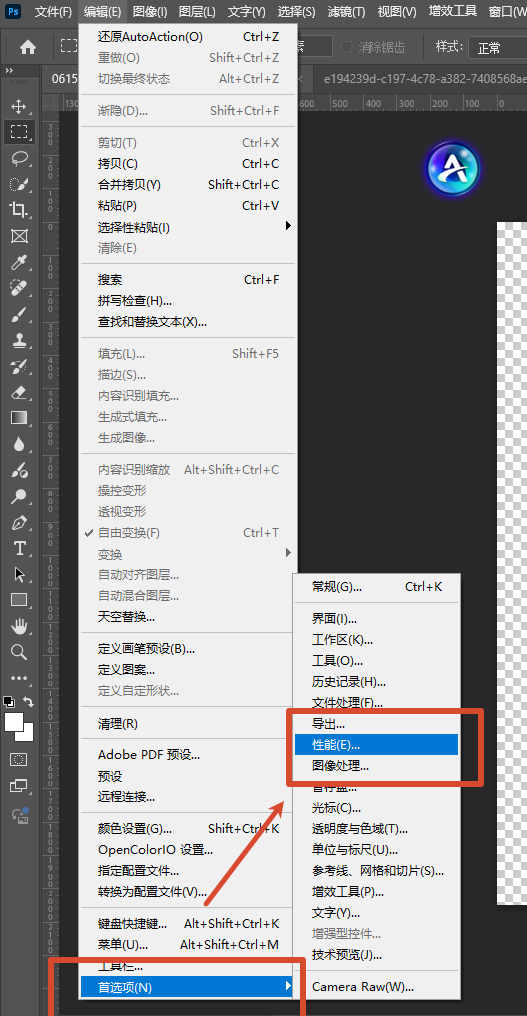Choose 常规(G)... preferences item
527x1016 pixels.
(376, 587)
